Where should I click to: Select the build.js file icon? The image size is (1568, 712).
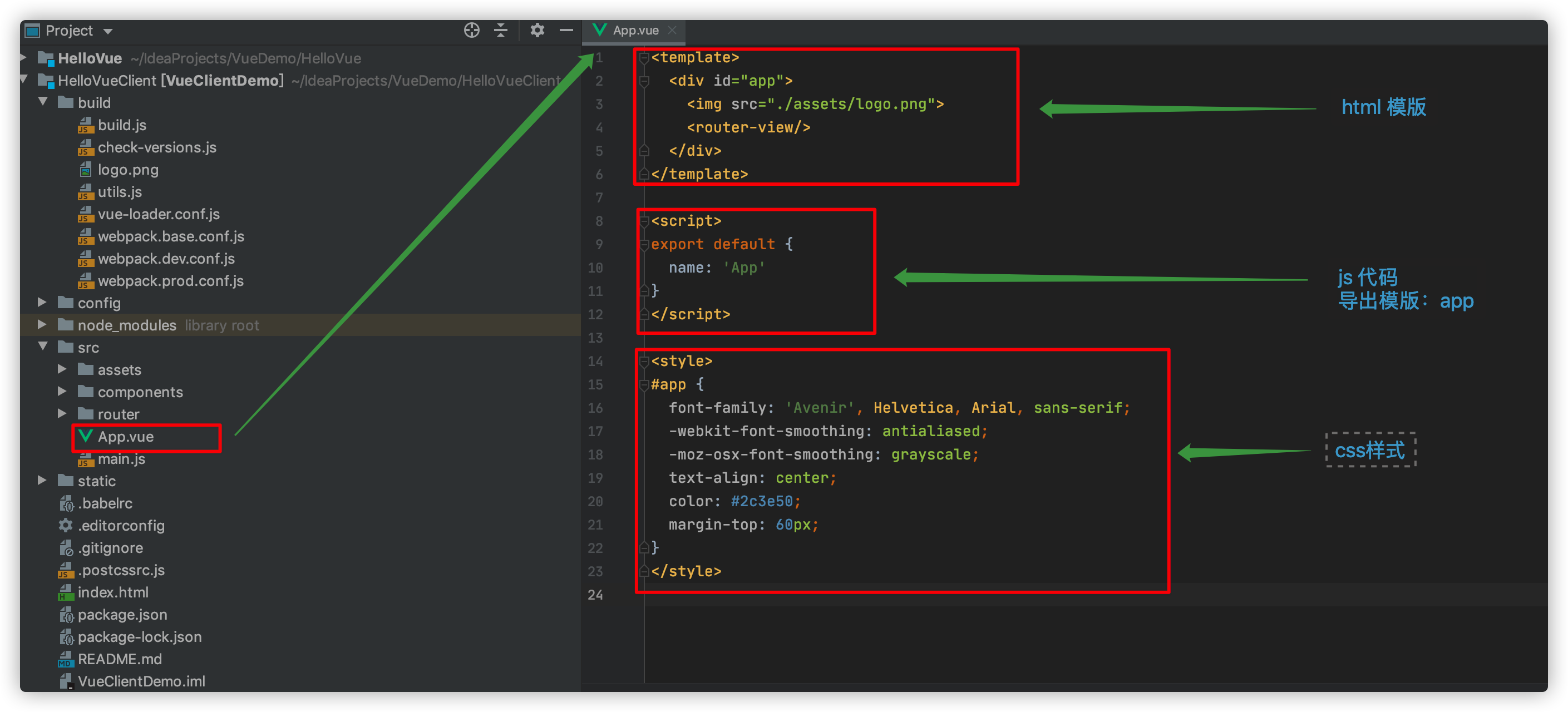pos(86,125)
